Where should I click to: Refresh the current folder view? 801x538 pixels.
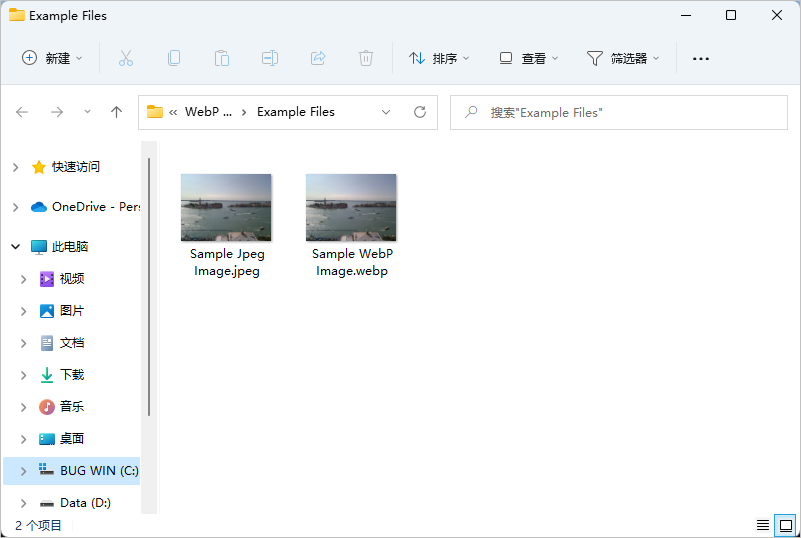[x=420, y=112]
